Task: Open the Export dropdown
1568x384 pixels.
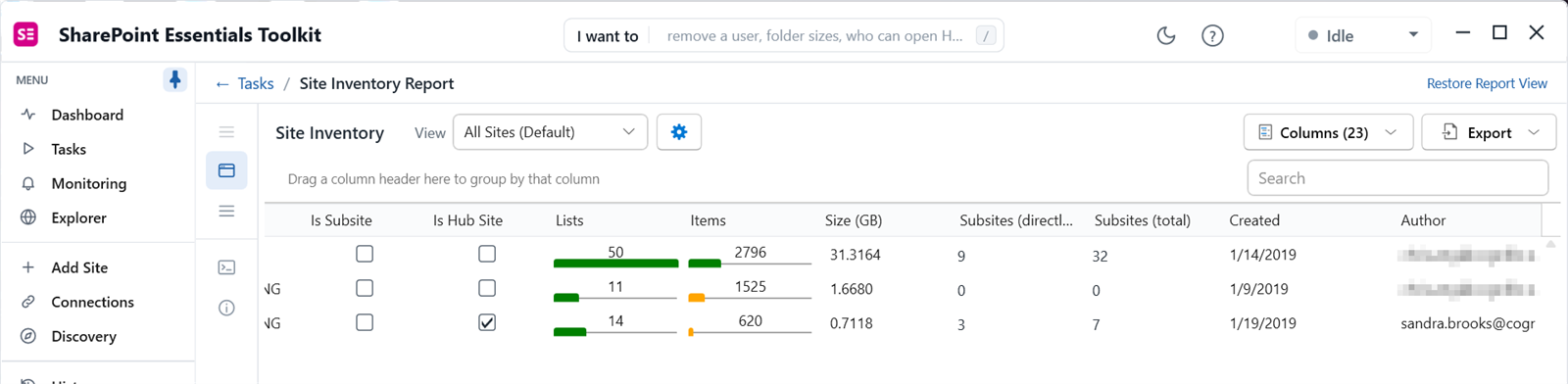Action: point(1489,132)
